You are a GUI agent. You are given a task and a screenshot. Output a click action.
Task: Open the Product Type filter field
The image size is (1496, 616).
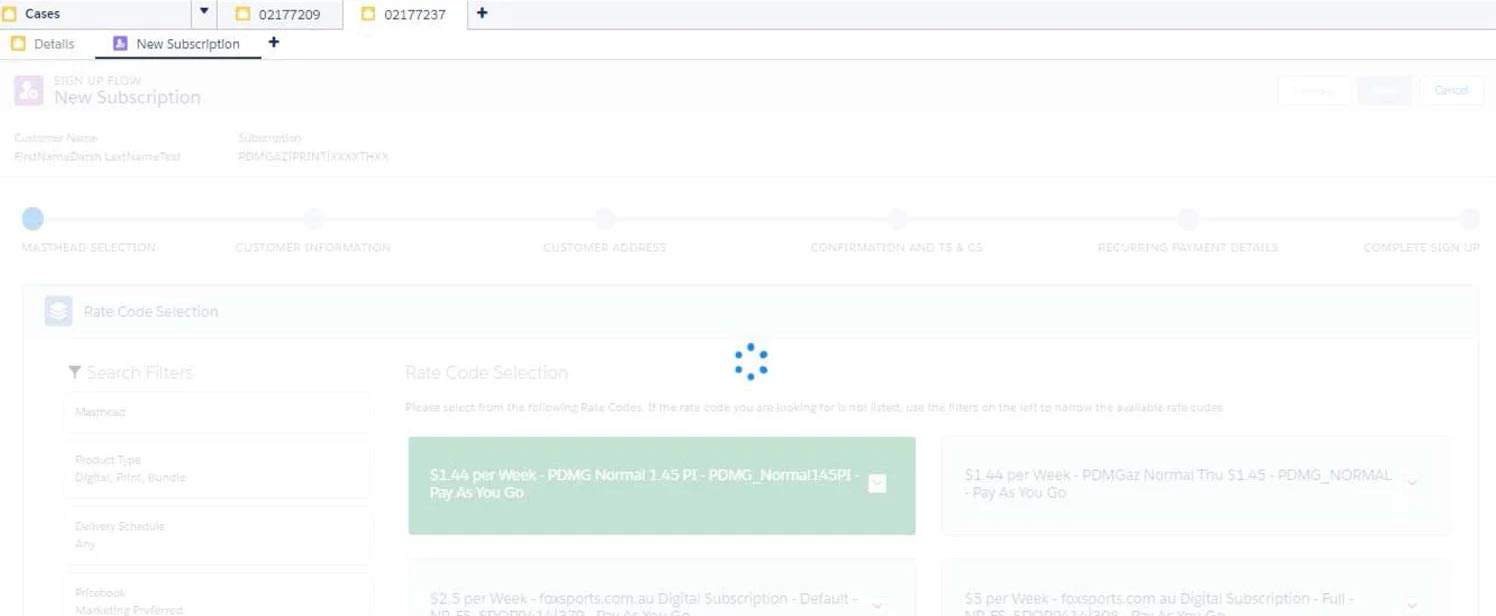(x=218, y=469)
